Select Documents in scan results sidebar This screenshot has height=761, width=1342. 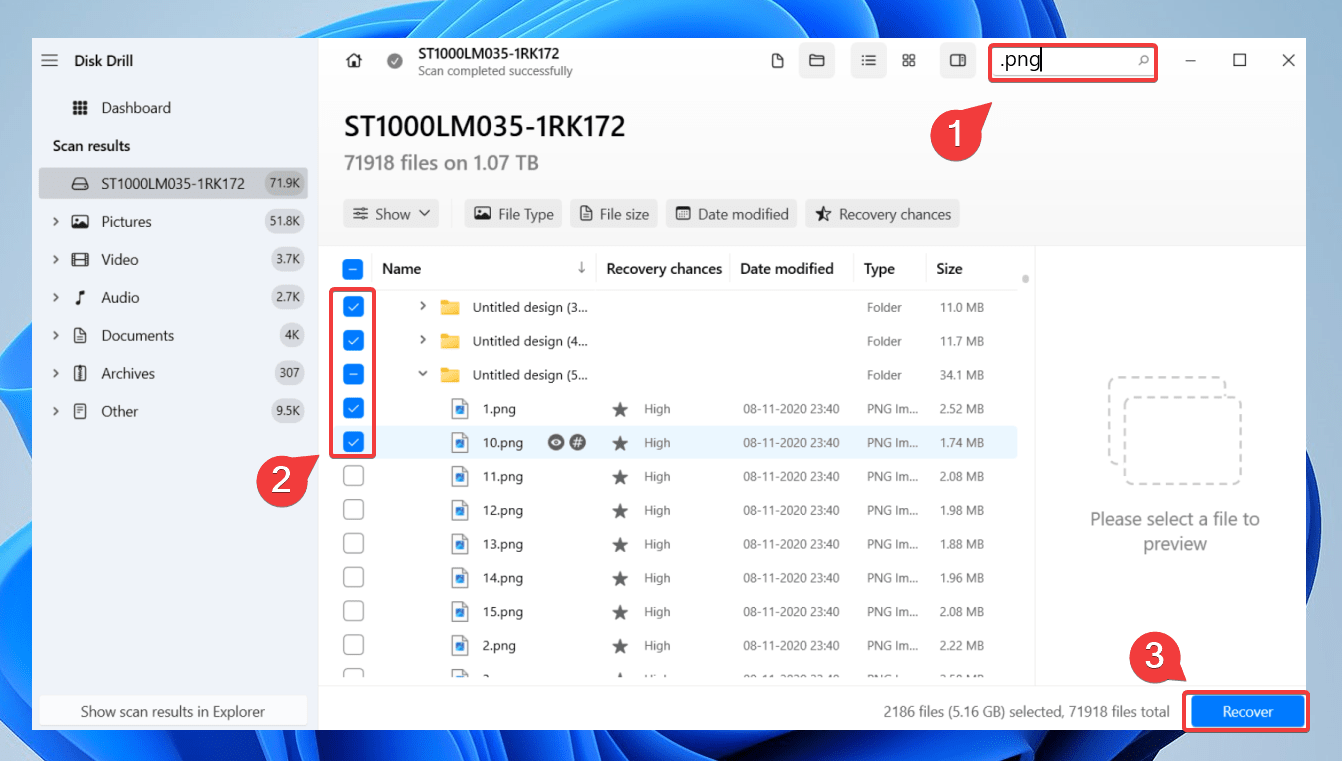pos(137,336)
